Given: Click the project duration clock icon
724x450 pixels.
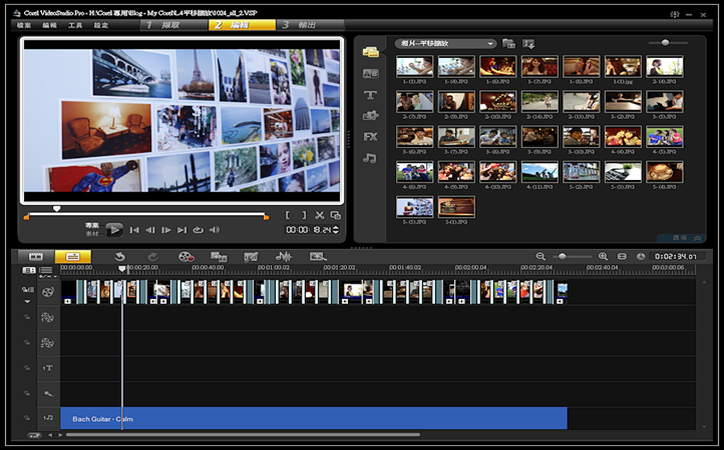Looking at the screenshot, I should pyautogui.click(x=640, y=256).
